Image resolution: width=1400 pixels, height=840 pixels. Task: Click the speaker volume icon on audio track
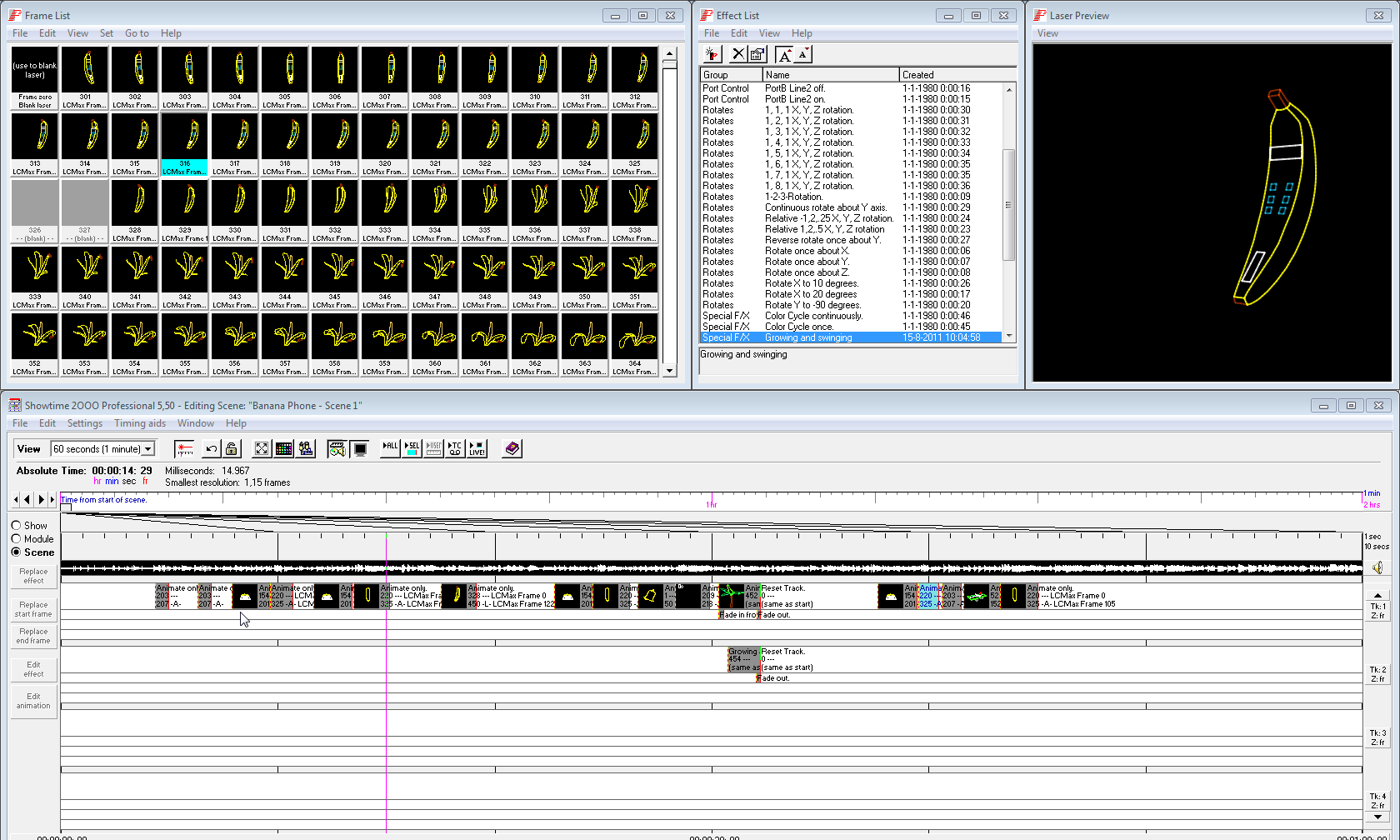point(1377,568)
